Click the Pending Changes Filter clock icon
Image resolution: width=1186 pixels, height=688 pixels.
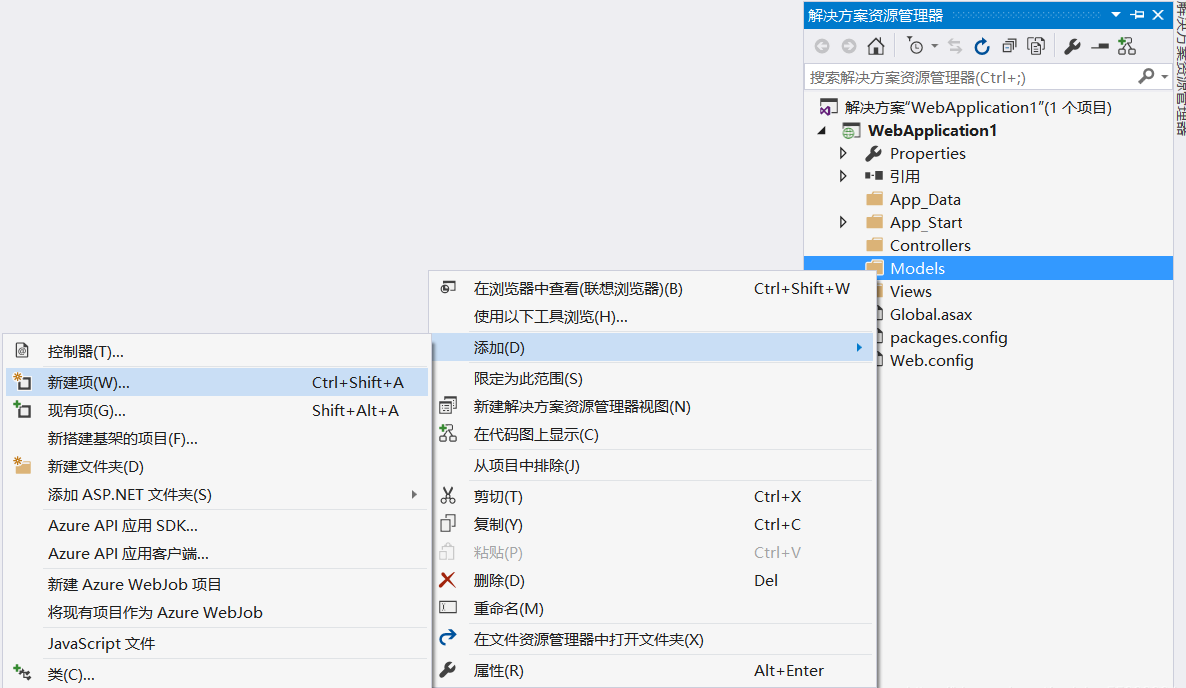click(x=915, y=46)
